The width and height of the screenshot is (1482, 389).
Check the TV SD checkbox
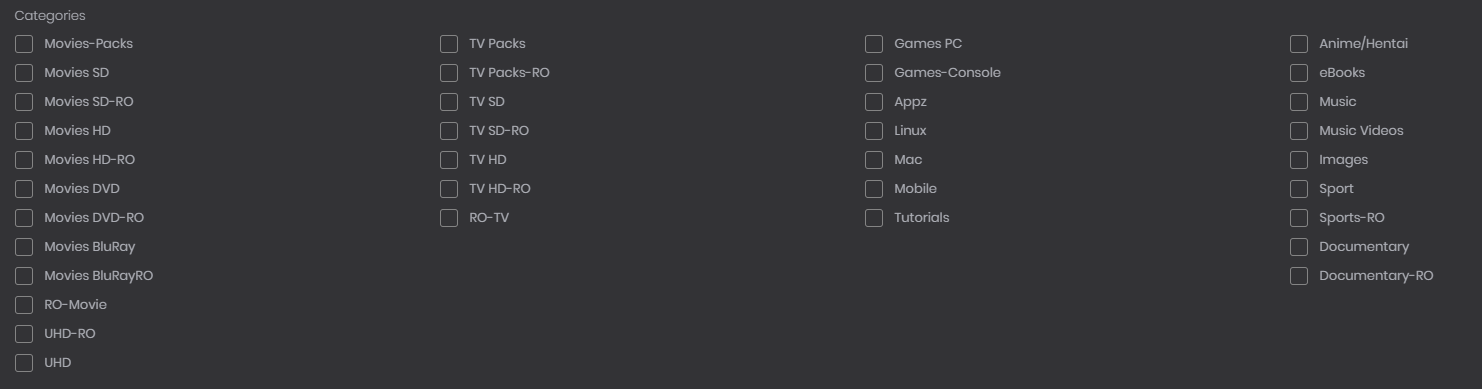(449, 102)
